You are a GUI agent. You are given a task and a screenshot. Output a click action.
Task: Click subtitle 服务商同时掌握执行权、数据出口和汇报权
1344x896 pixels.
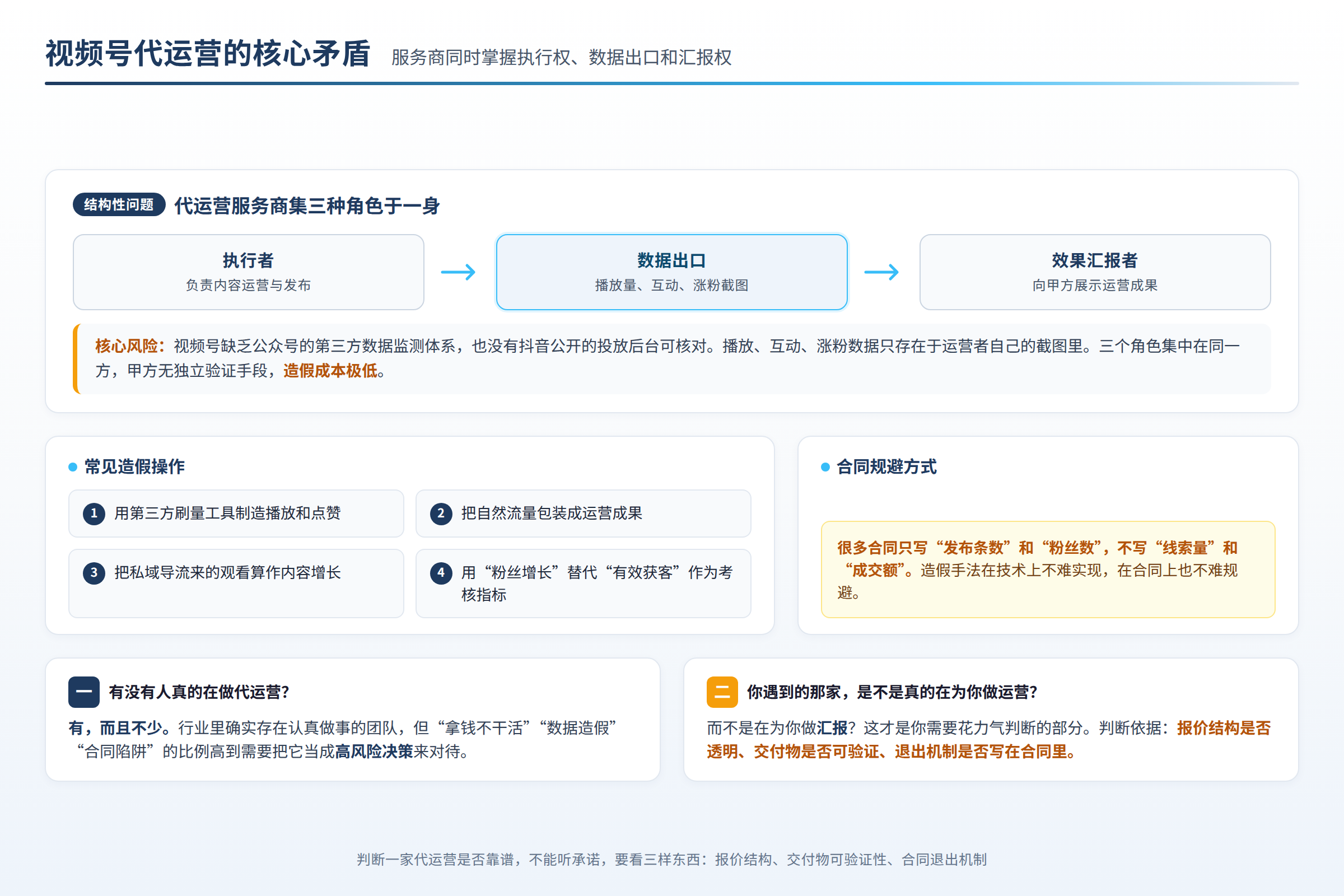(x=561, y=57)
